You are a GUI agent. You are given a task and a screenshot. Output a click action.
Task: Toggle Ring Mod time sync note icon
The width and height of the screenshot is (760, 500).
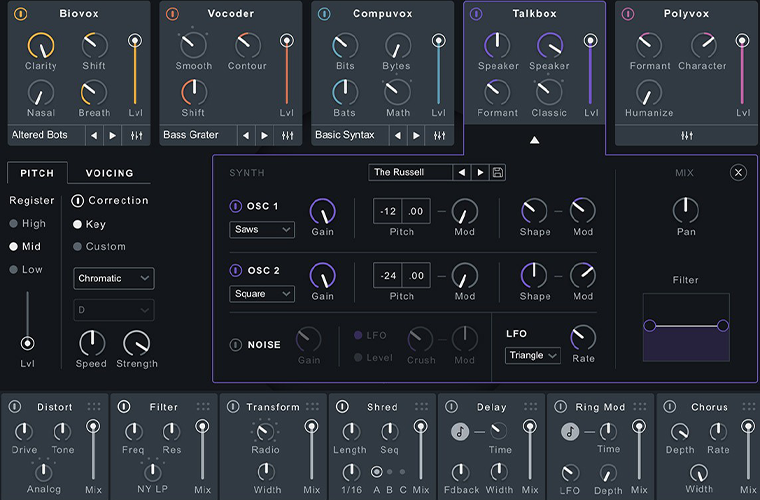[x=570, y=431]
